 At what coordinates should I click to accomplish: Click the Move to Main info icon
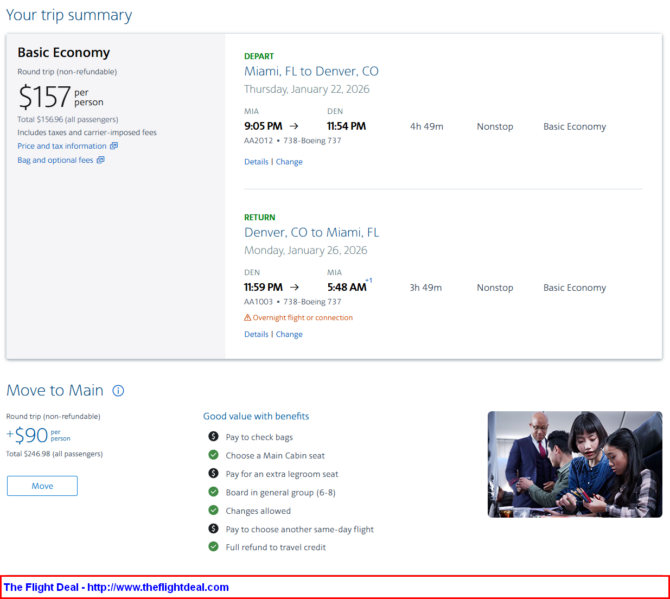click(118, 391)
